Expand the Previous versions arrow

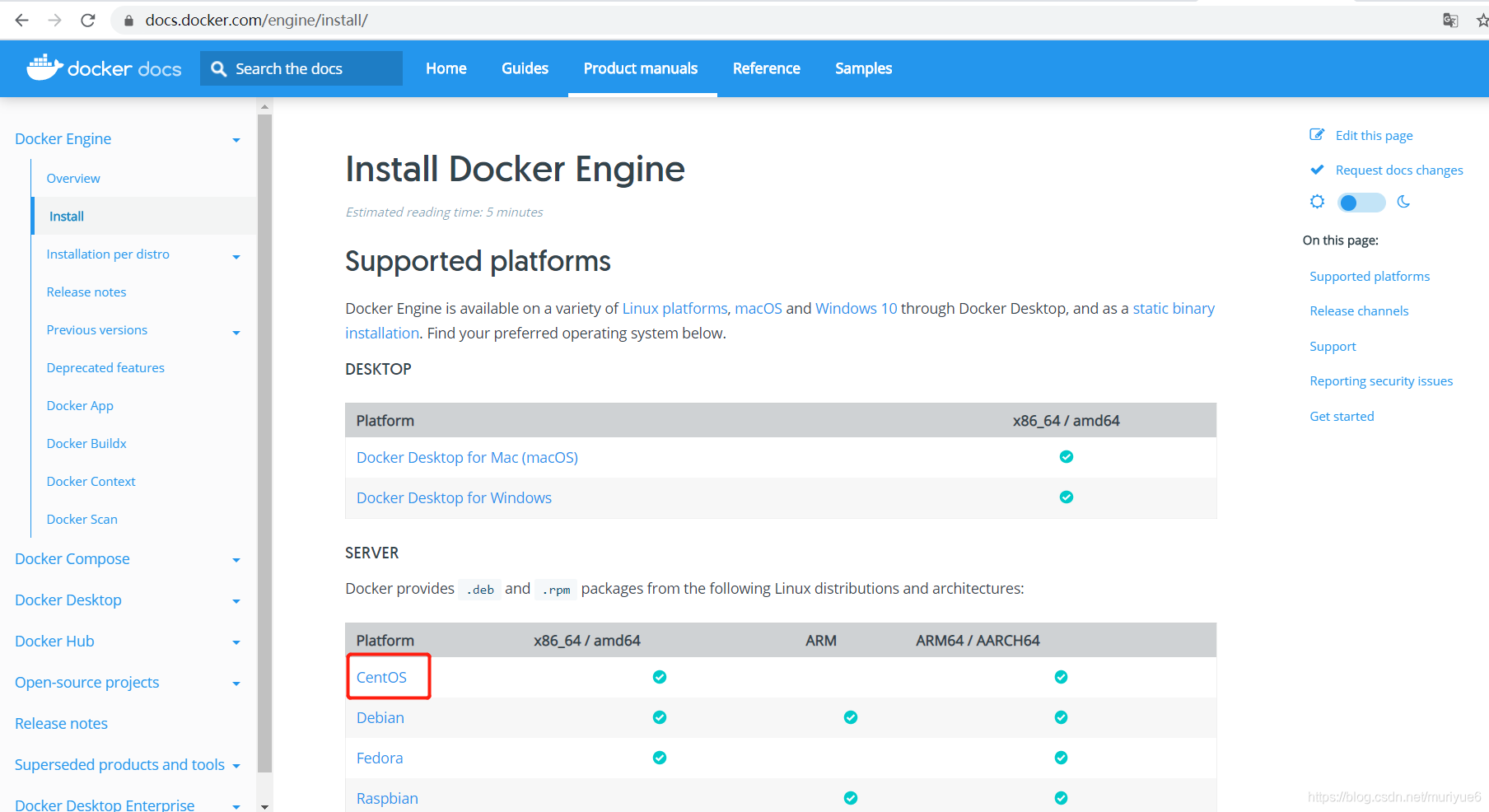pos(236,333)
